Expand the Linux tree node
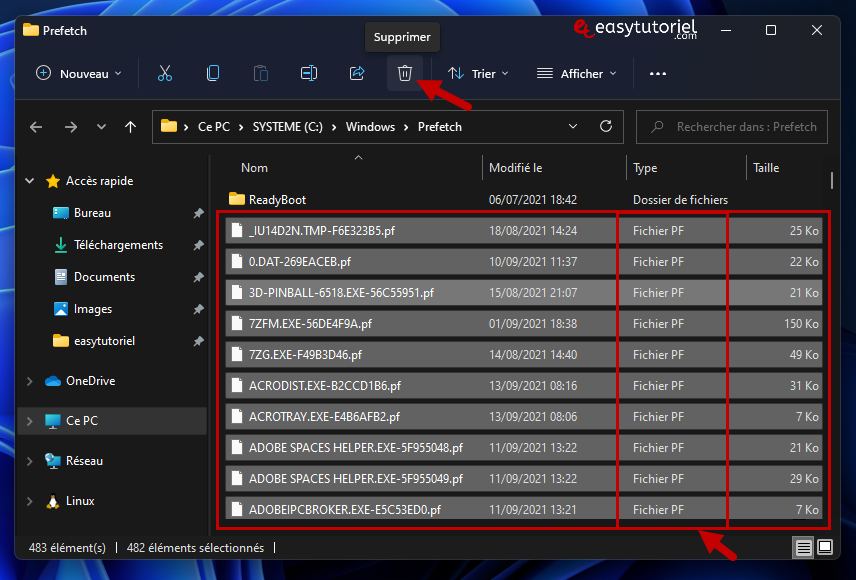Image resolution: width=856 pixels, height=580 pixels. pos(30,501)
